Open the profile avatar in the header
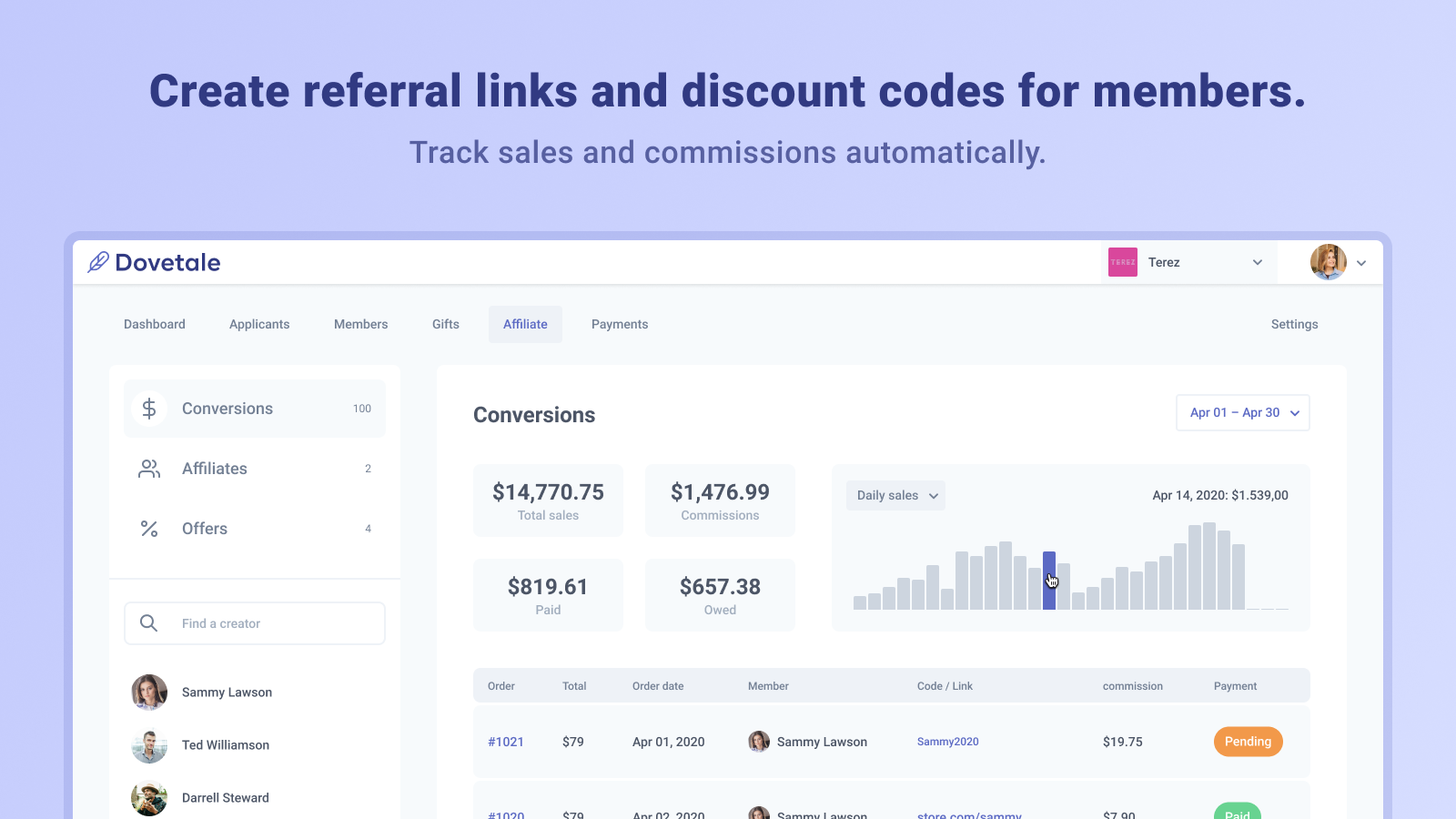This screenshot has height=819, width=1456. [1328, 262]
